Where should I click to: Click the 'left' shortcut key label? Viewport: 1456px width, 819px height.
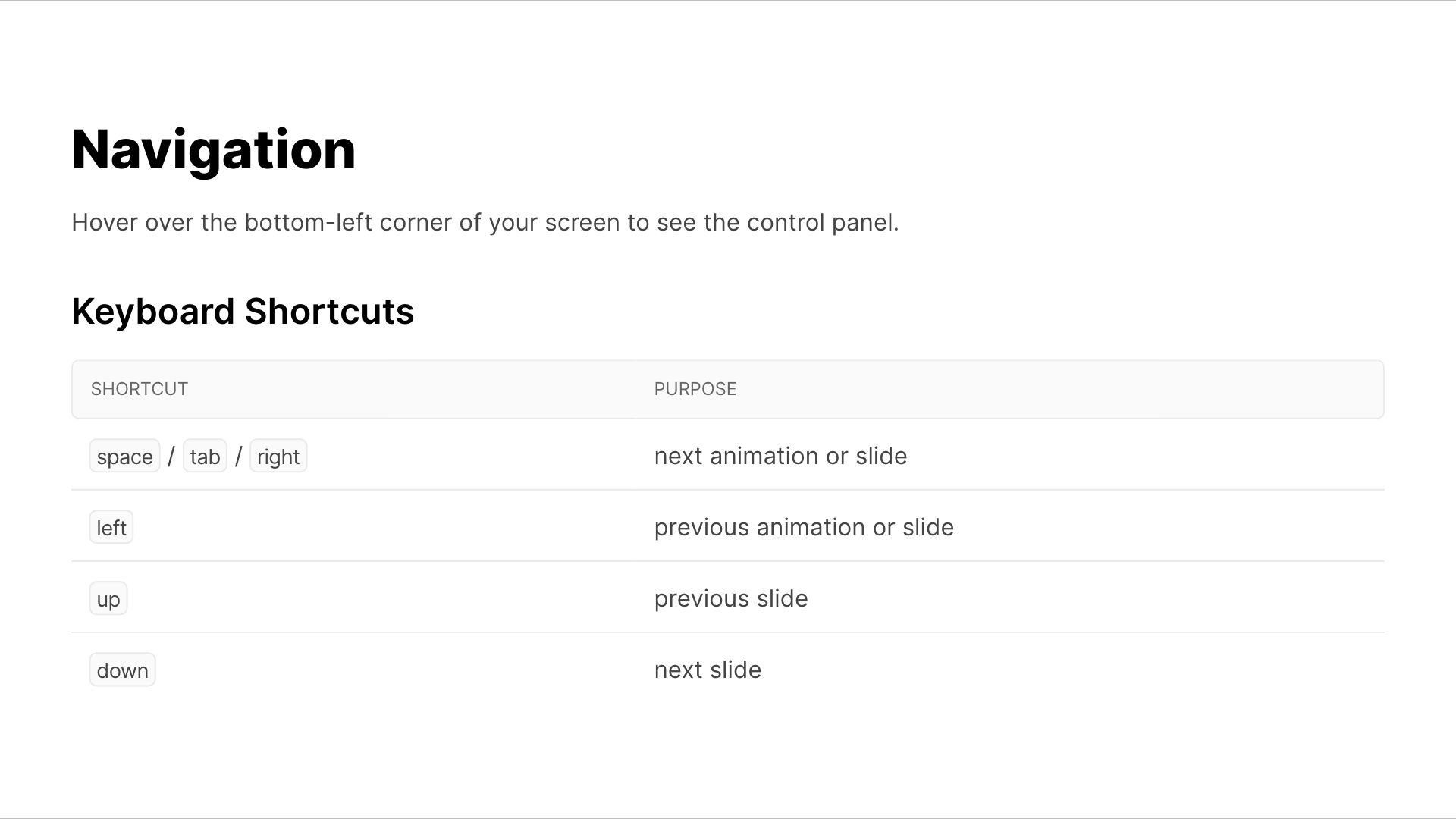(x=111, y=527)
